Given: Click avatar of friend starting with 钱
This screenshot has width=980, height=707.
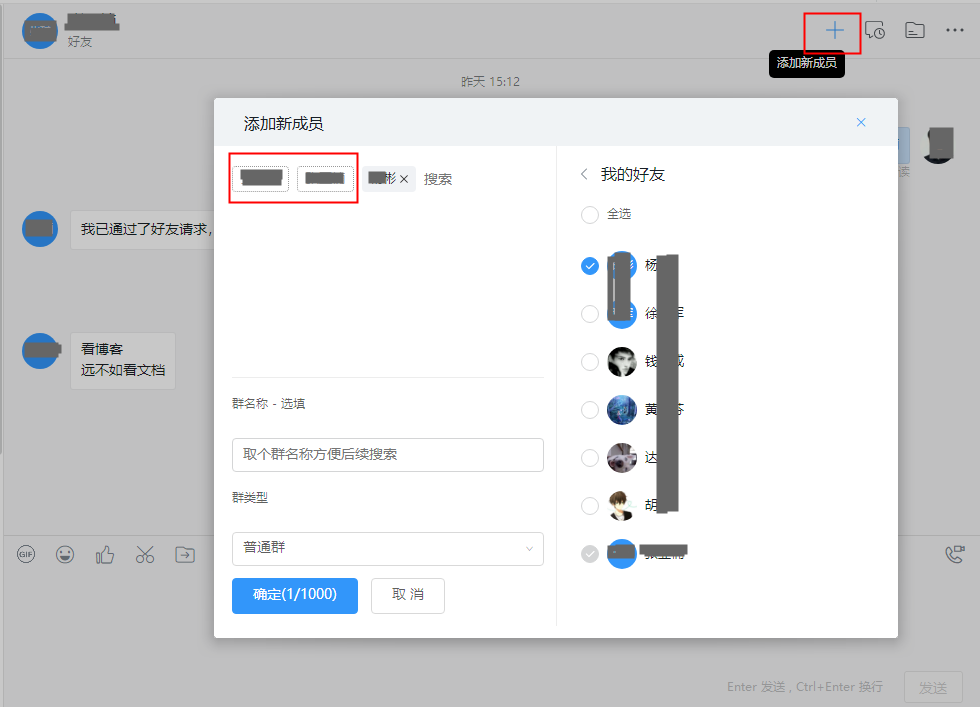Looking at the screenshot, I should tap(622, 361).
